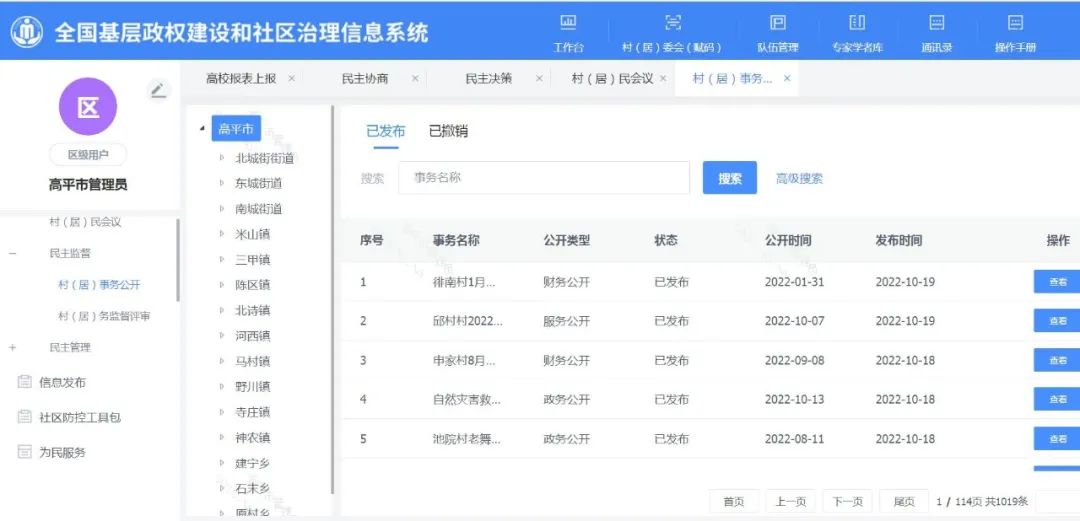Click the 事务名称 search input field
This screenshot has height=521, width=1080.
coord(544,178)
